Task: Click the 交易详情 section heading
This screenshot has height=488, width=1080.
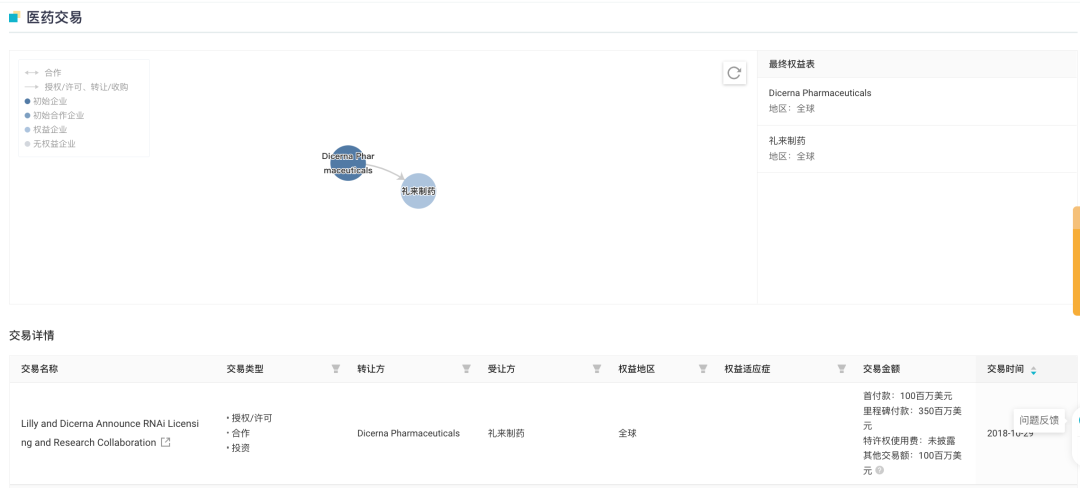Action: tap(32, 336)
